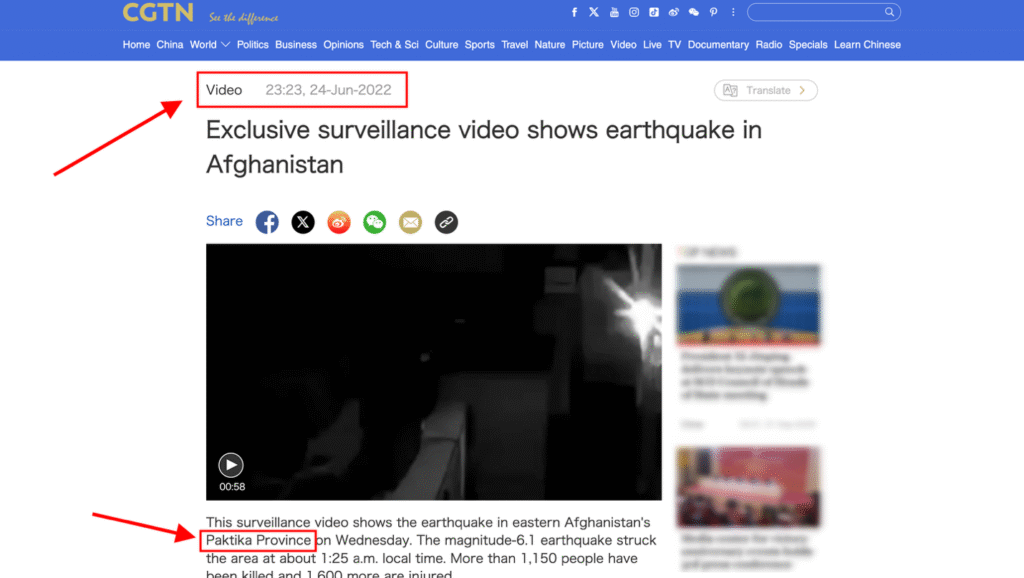Open the Politics menu item
This screenshot has height=578, width=1024.
252,44
